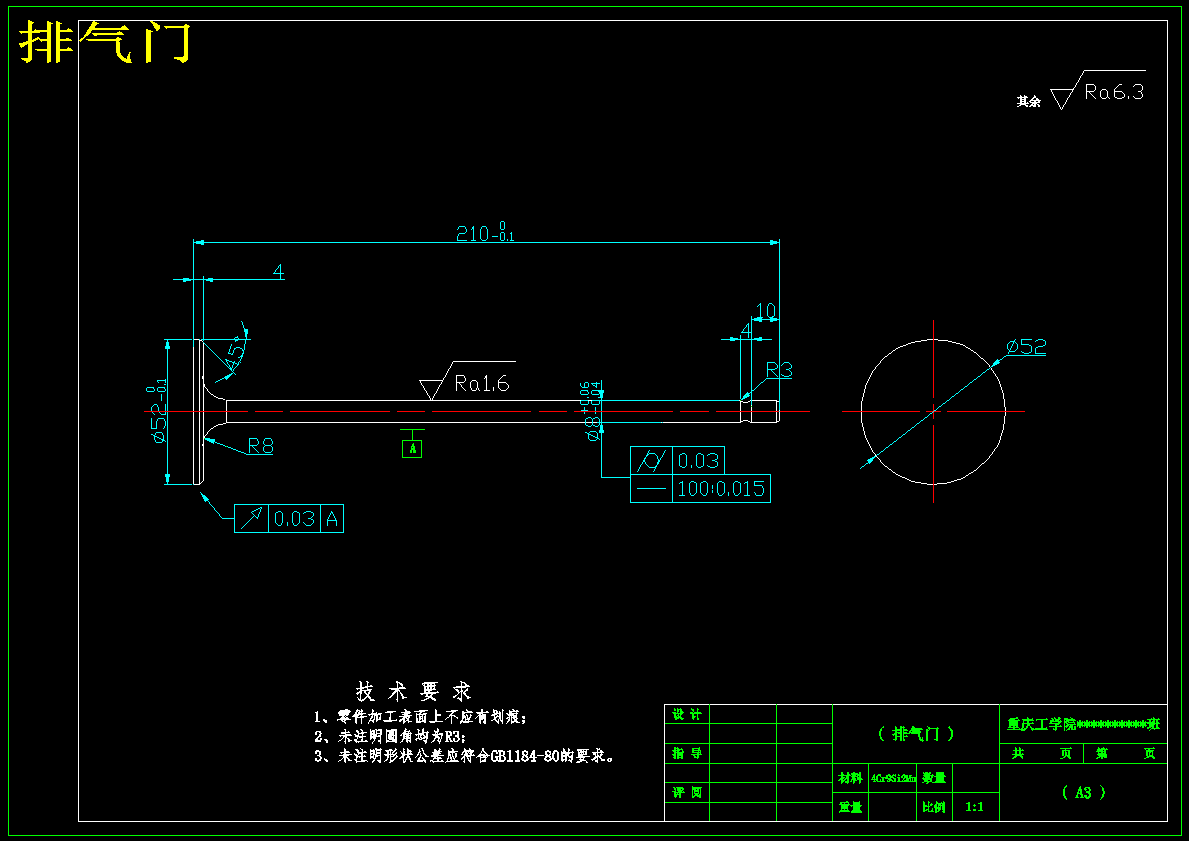The height and width of the screenshot is (841, 1189).
Task: Select the roughness triangle symbol next to Ra6.3
Action: tap(1063, 99)
